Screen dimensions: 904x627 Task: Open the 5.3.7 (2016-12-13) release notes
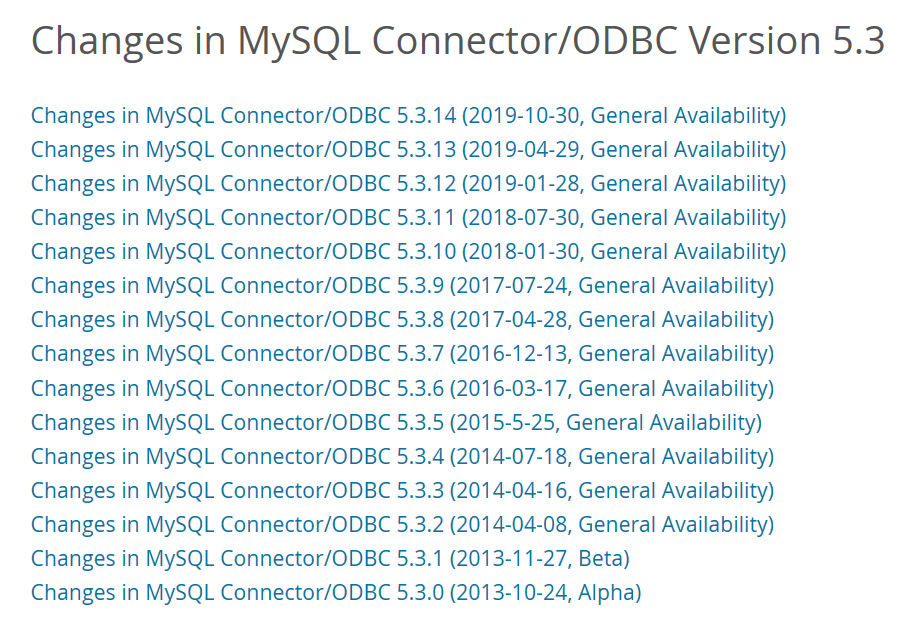(402, 354)
